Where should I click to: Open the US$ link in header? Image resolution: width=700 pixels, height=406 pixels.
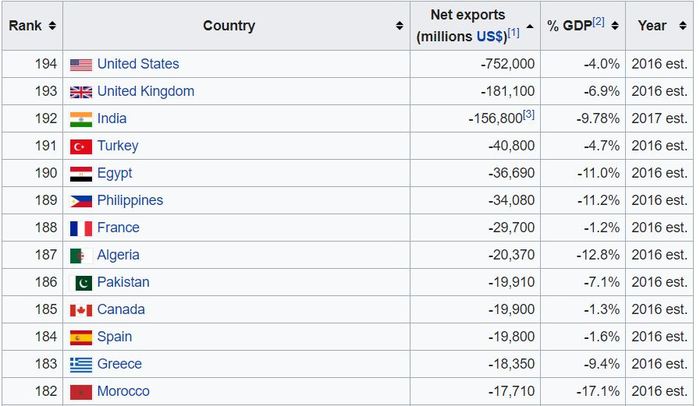tap(490, 36)
